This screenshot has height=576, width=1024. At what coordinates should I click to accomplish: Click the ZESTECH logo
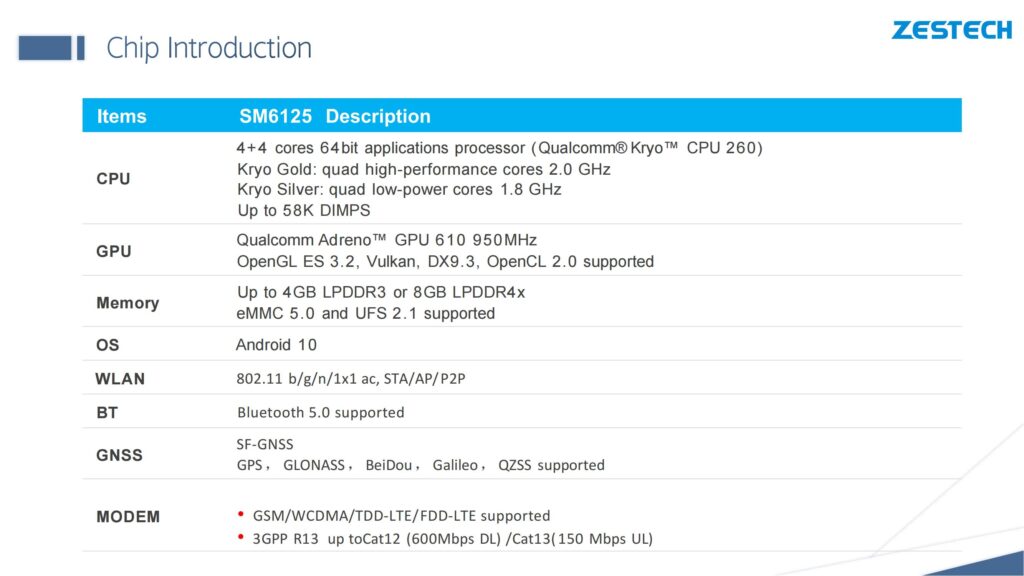coord(952,31)
